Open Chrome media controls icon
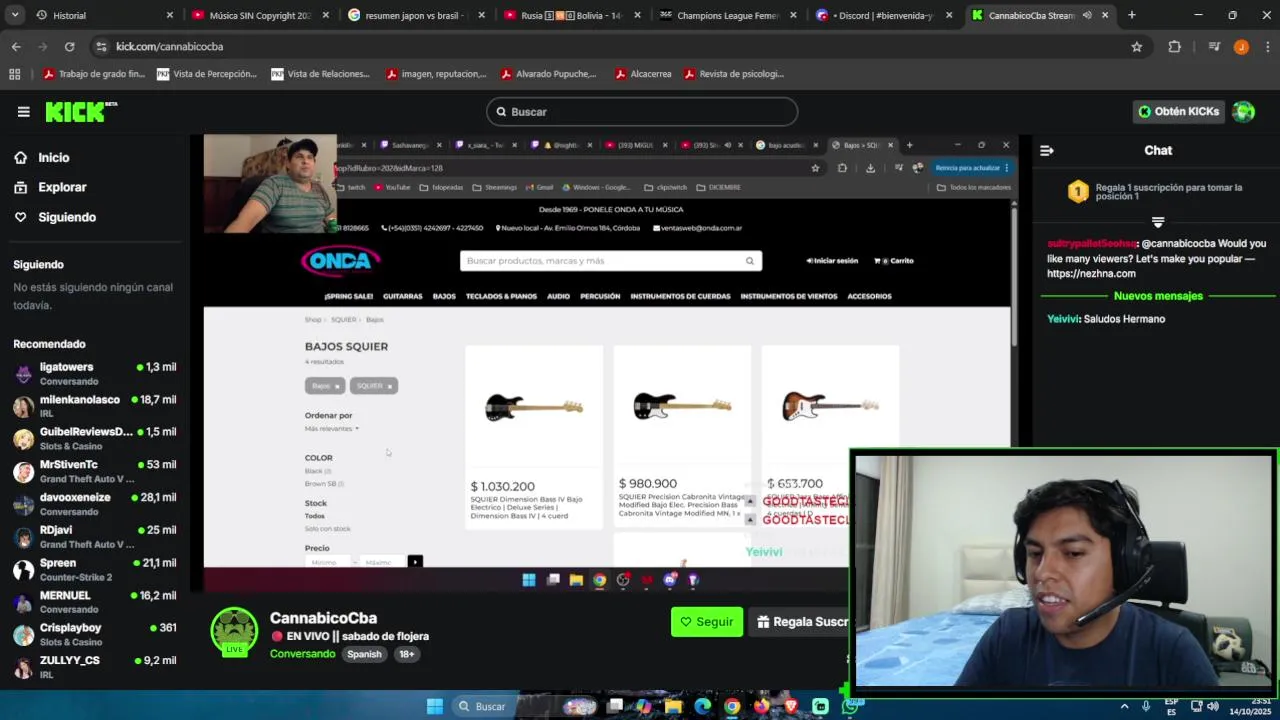 pyautogui.click(x=1214, y=47)
